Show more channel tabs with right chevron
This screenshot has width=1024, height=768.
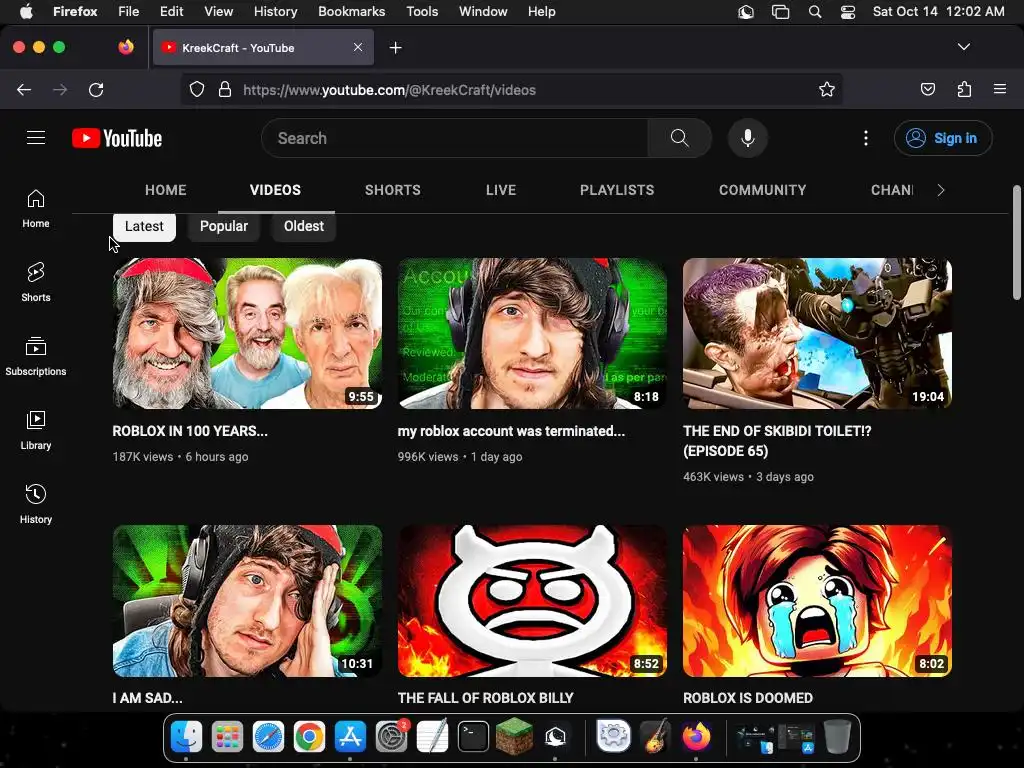pos(940,190)
